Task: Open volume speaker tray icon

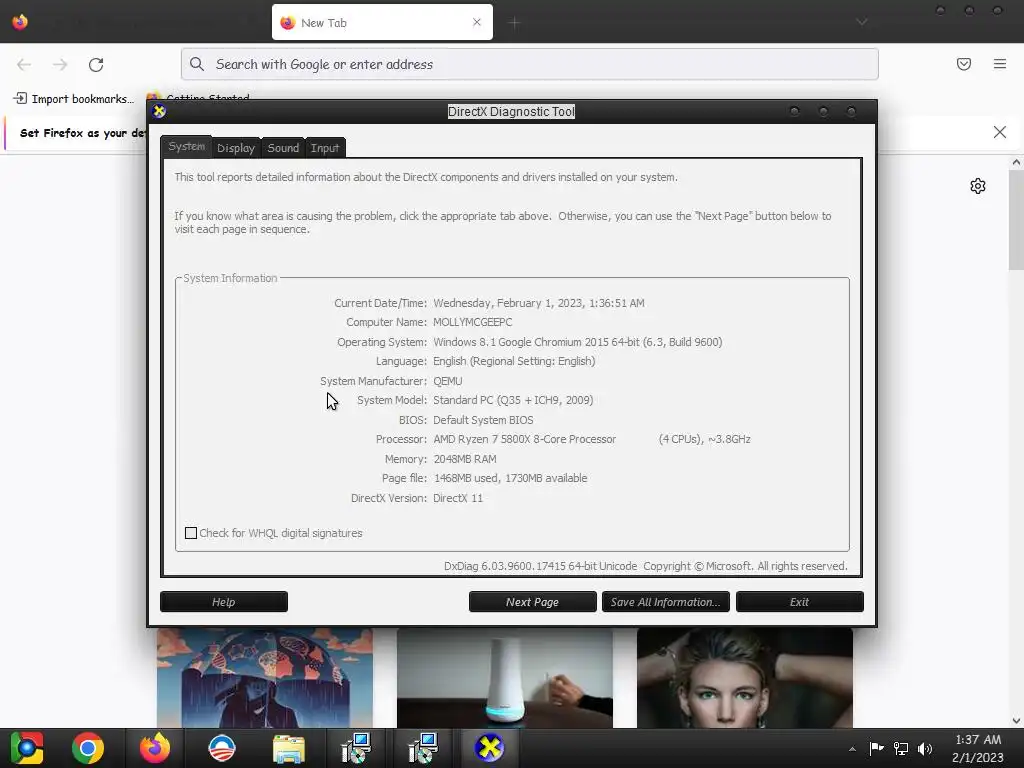Action: pos(925,748)
